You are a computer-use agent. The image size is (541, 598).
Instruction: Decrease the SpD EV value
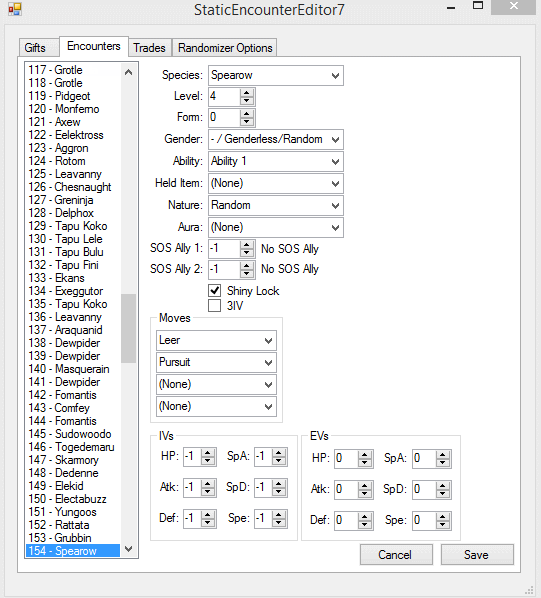pos(443,494)
